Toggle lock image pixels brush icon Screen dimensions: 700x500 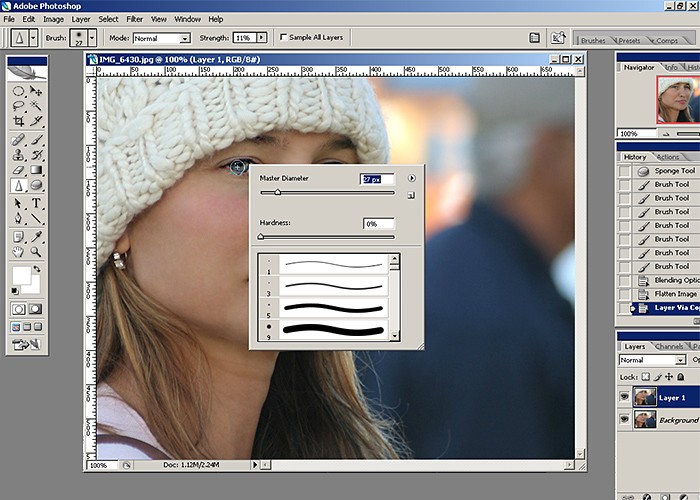658,377
